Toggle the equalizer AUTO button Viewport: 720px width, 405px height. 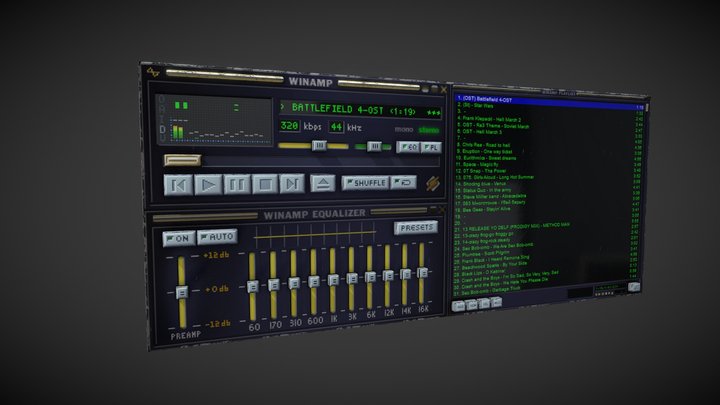pos(217,237)
